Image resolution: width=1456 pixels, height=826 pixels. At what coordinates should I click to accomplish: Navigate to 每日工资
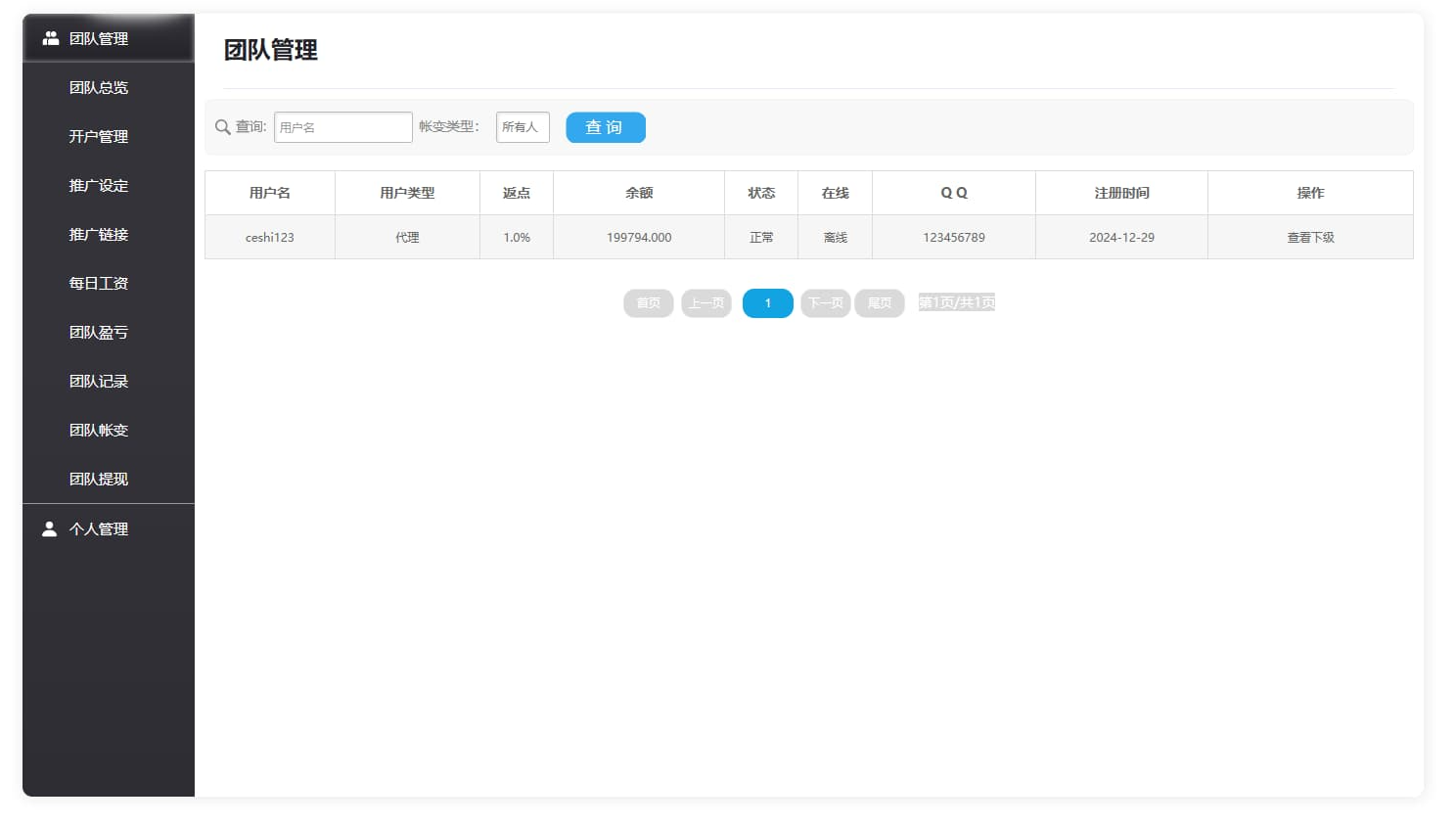99,283
